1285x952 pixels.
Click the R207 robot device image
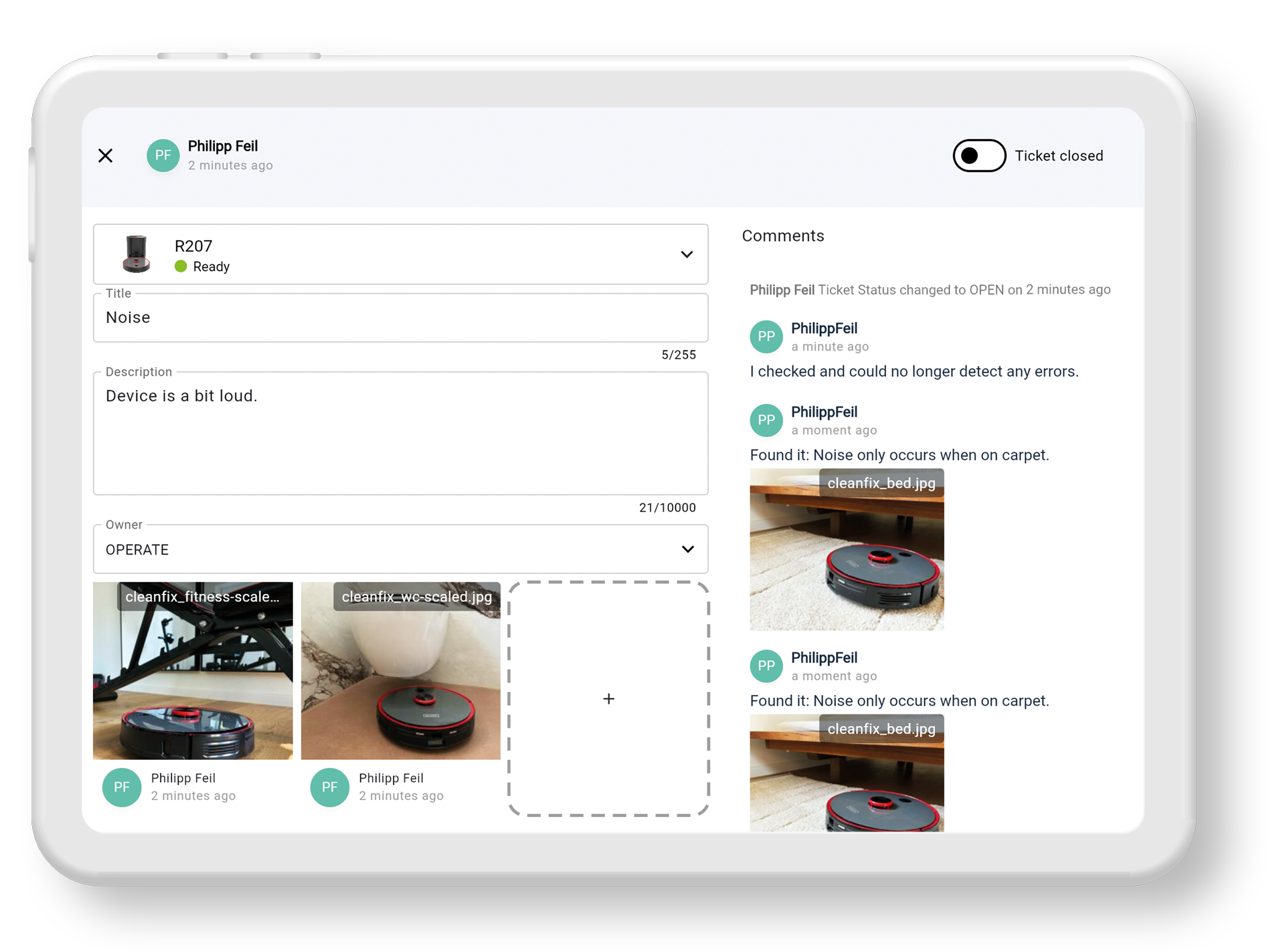point(137,254)
